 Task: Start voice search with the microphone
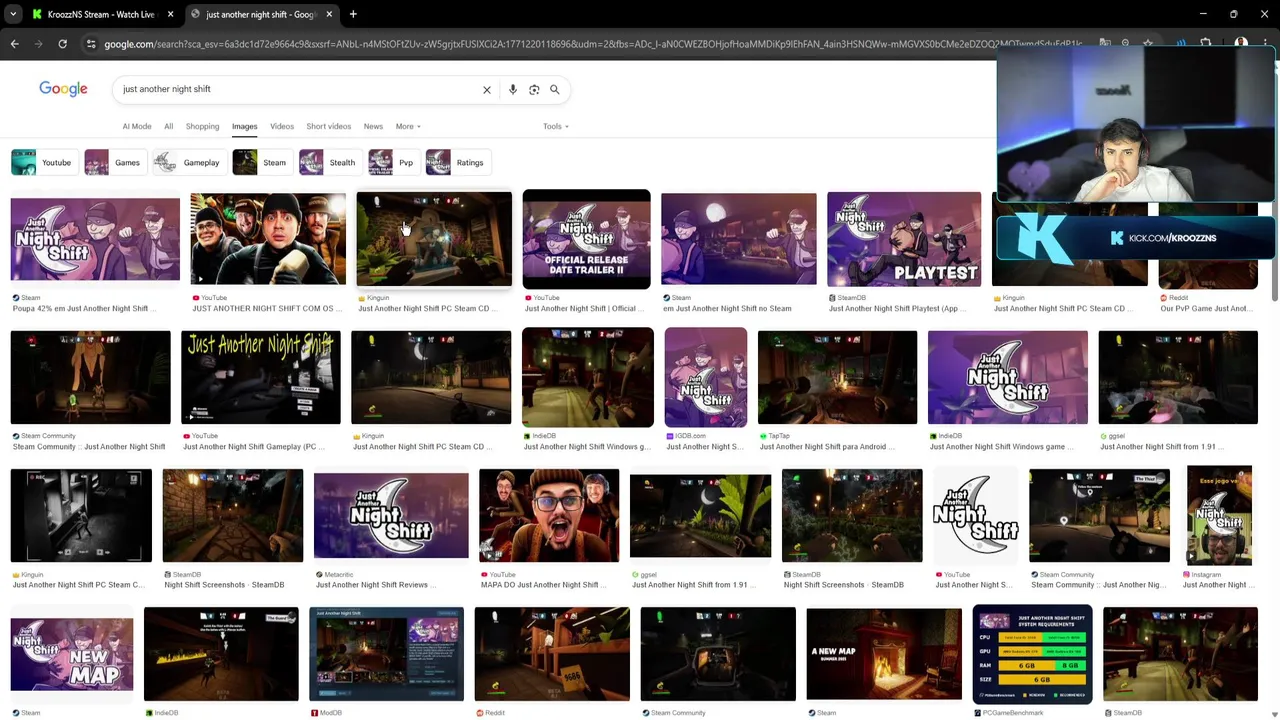click(513, 90)
